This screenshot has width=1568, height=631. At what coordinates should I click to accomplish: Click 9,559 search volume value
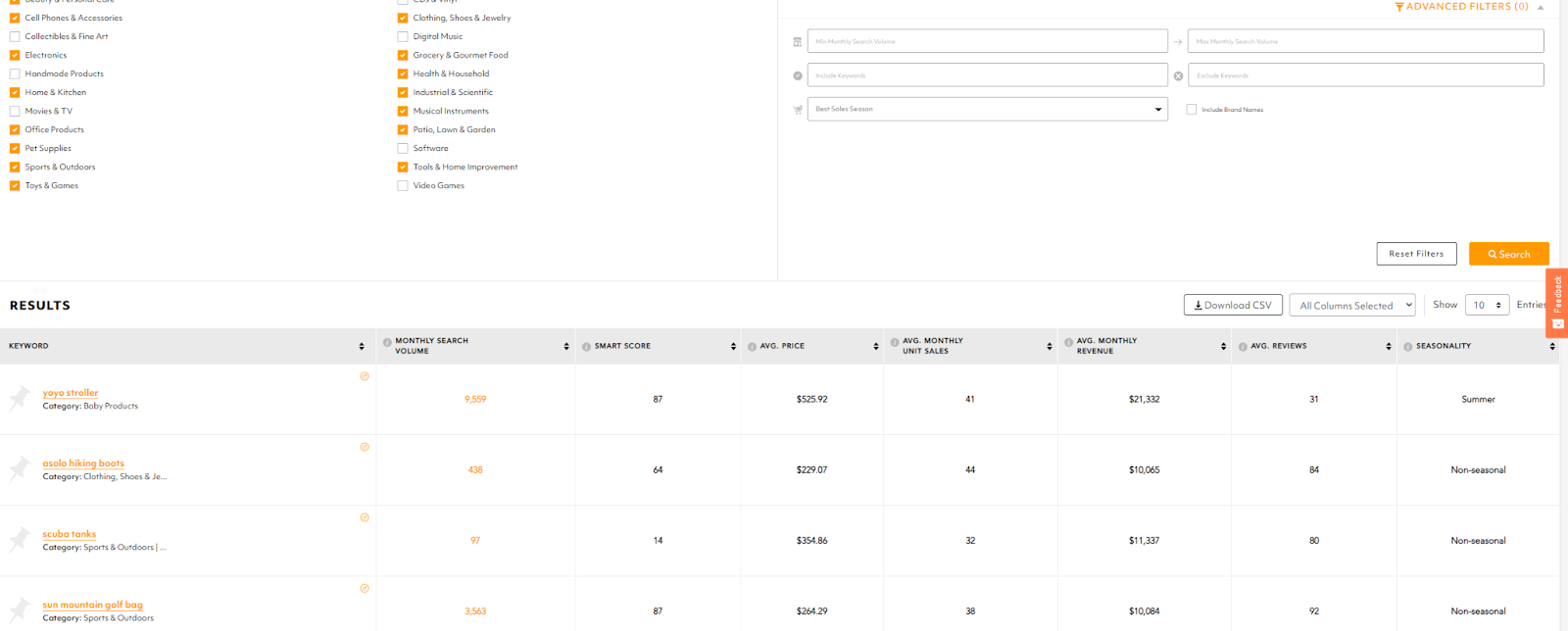(x=475, y=399)
